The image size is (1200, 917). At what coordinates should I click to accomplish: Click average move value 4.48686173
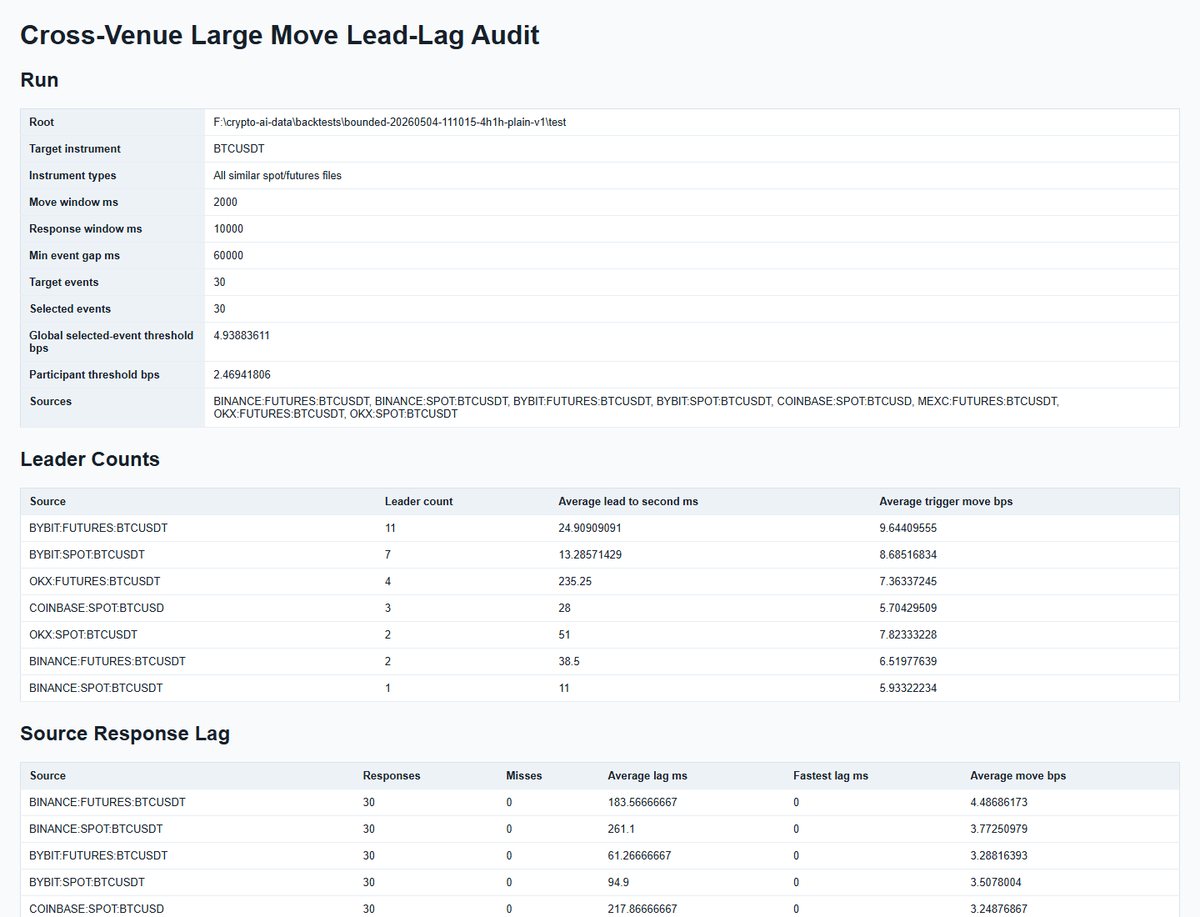pyautogui.click(x=999, y=802)
